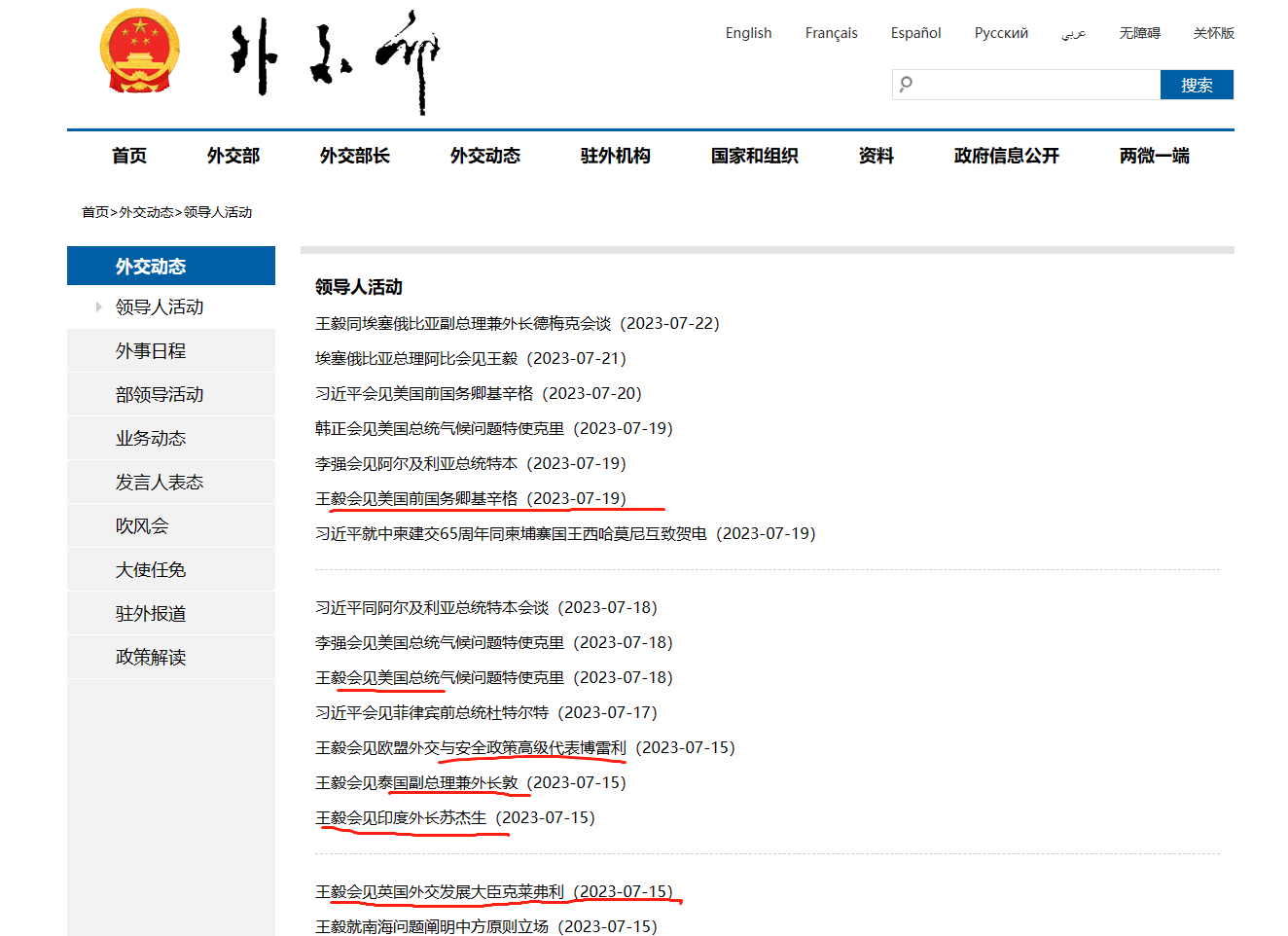This screenshot has width=1288, height=936.
Task: Select 驻外报道 in sidebar
Action: (x=171, y=613)
